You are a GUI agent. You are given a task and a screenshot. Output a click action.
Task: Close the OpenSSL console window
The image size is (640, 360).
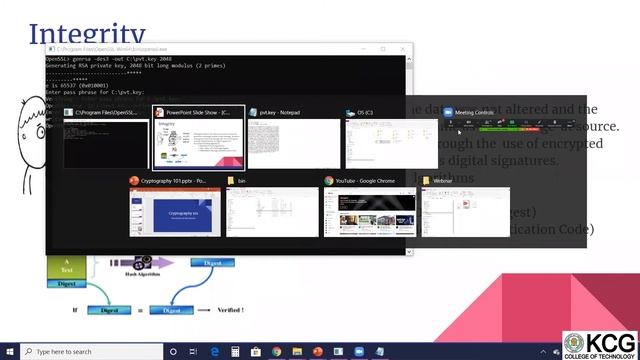(403, 49)
